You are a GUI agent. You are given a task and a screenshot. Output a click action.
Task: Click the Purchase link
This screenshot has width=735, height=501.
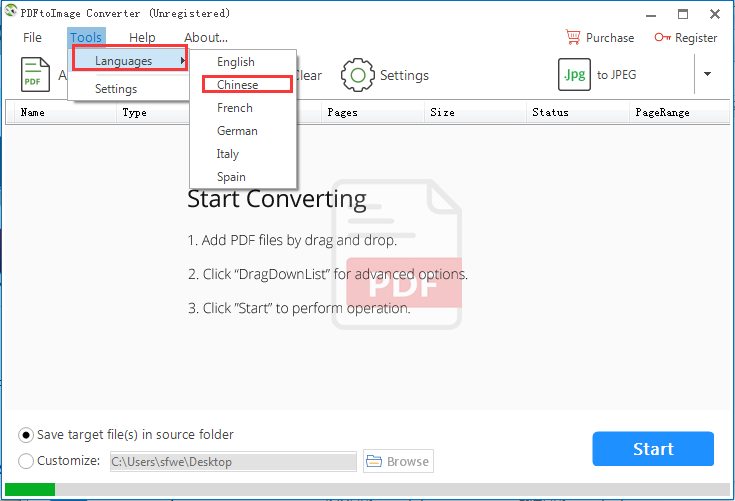[610, 37]
